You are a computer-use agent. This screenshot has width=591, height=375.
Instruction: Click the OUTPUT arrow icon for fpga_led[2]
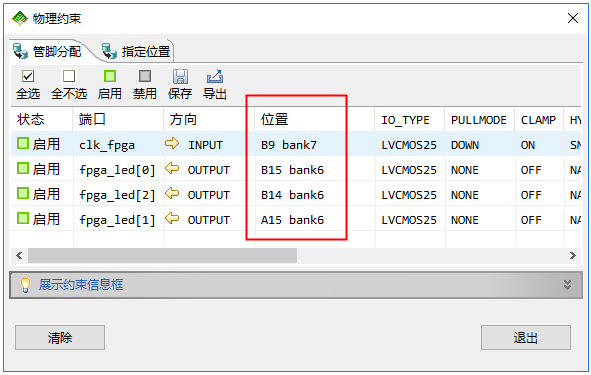tap(172, 193)
